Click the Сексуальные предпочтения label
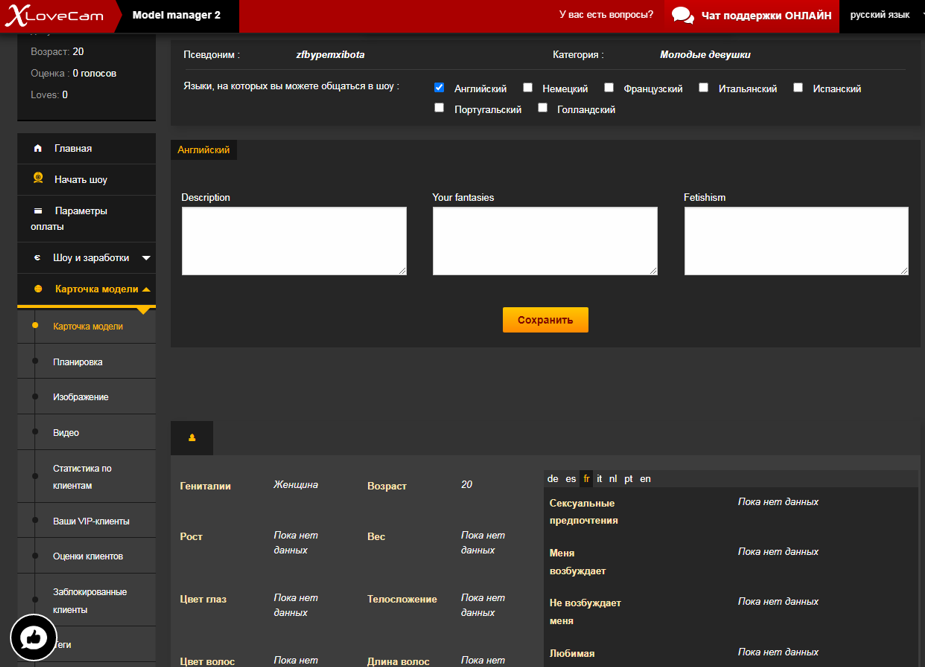Viewport: 925px width, 667px height. 583,512
